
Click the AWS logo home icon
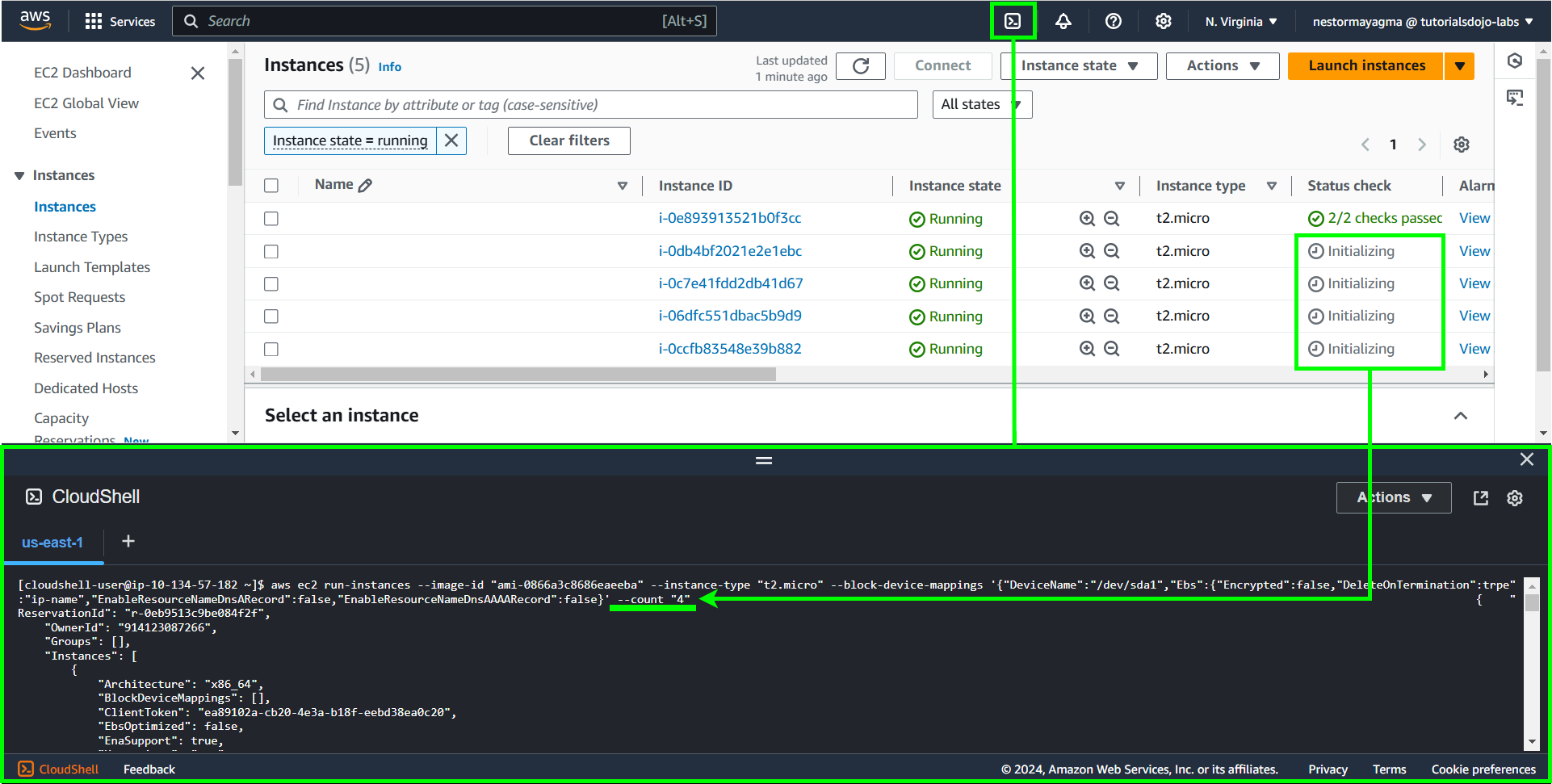click(35, 21)
